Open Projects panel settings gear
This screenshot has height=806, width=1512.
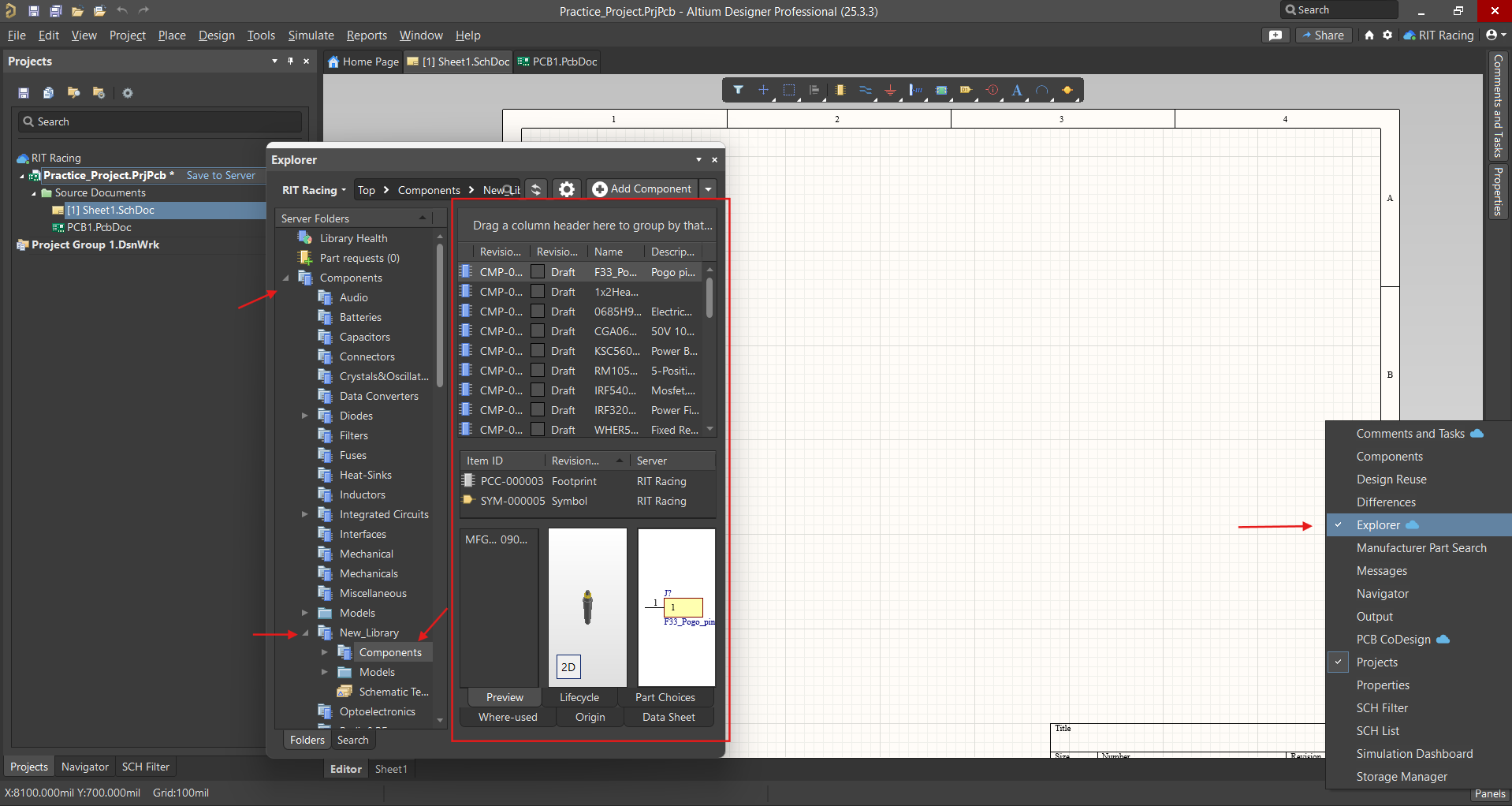128,93
